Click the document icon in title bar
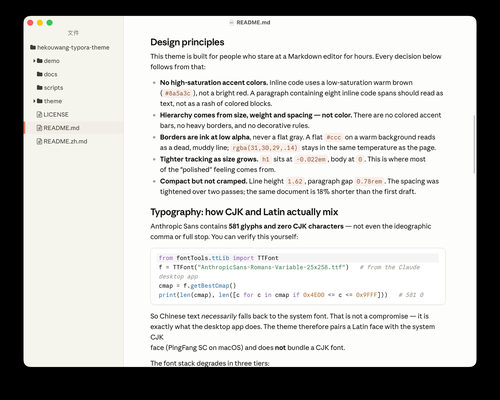 click(232, 22)
